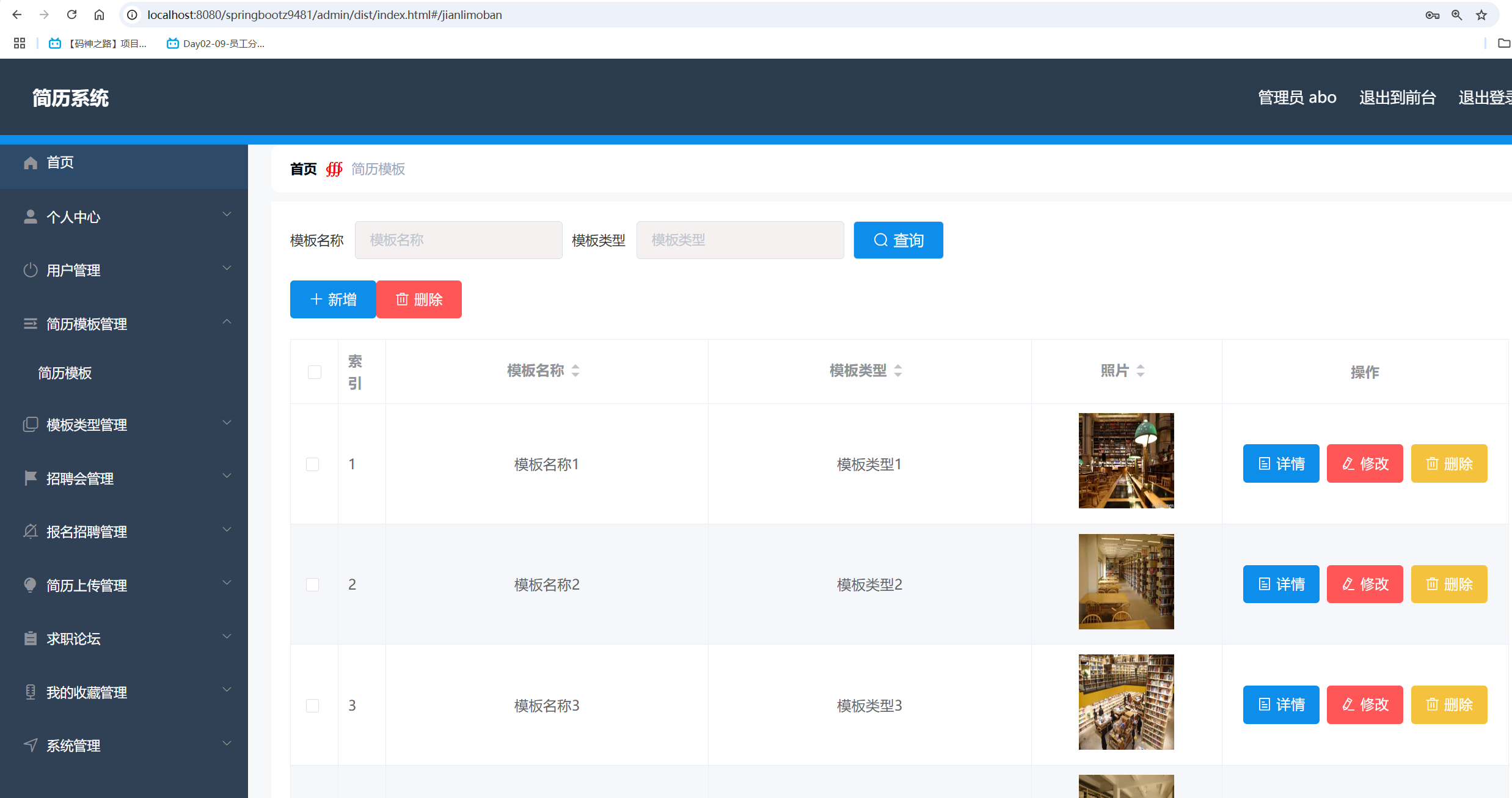This screenshot has width=1512, height=798.
Task: Expand the 求职论坛 menu chevron
Action: tap(227, 637)
